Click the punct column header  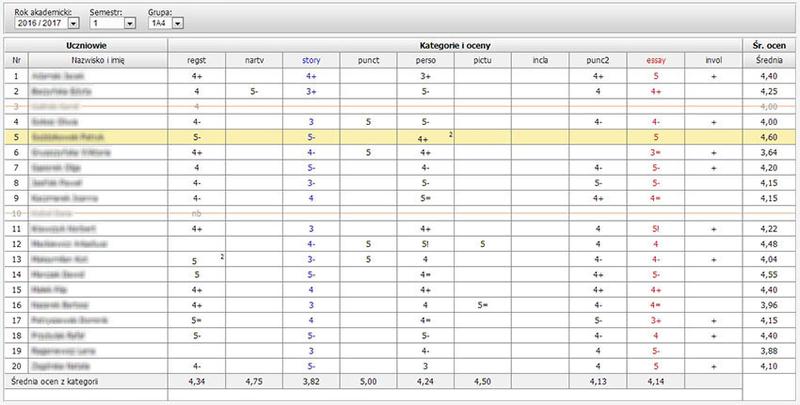pyautogui.click(x=368, y=61)
